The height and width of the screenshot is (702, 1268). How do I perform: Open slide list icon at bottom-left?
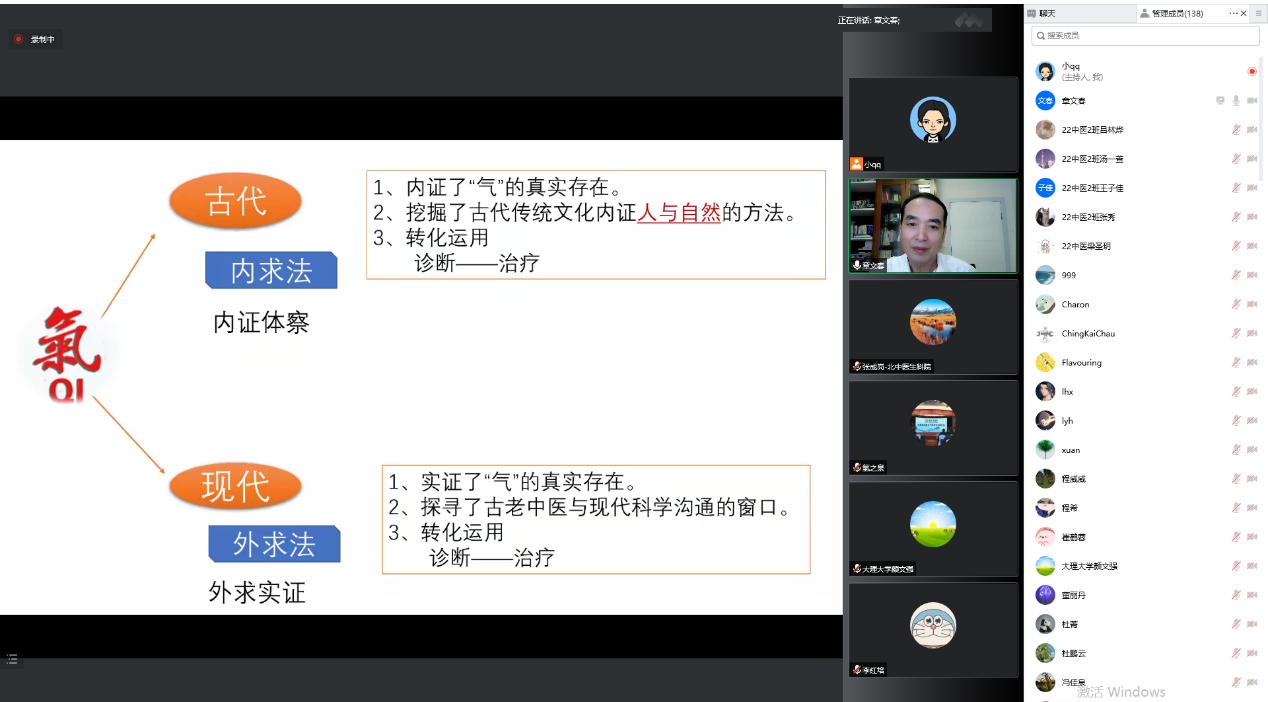click(x=12, y=659)
